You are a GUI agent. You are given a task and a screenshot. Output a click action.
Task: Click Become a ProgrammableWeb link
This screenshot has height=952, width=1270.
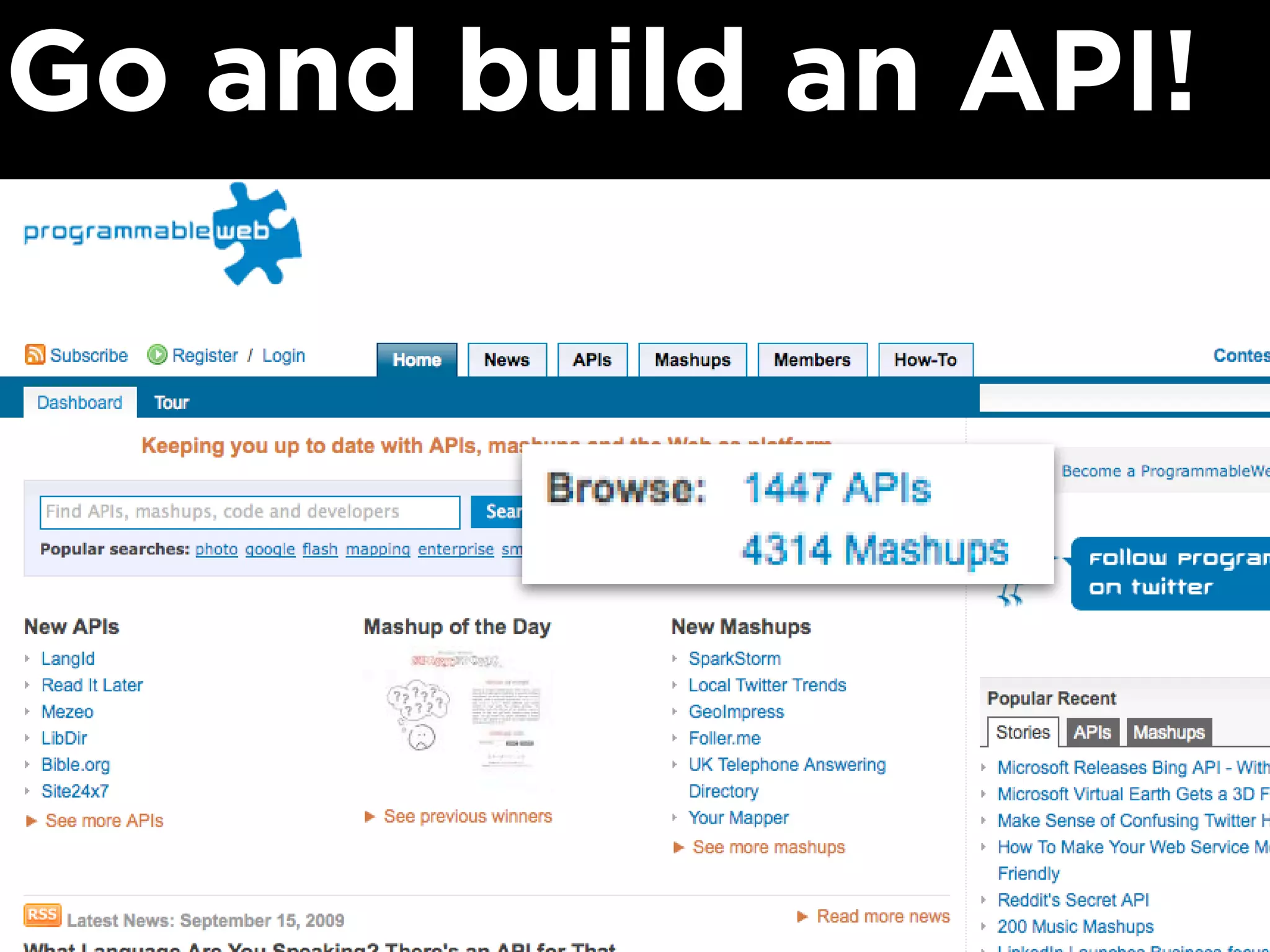pyautogui.click(x=1166, y=471)
